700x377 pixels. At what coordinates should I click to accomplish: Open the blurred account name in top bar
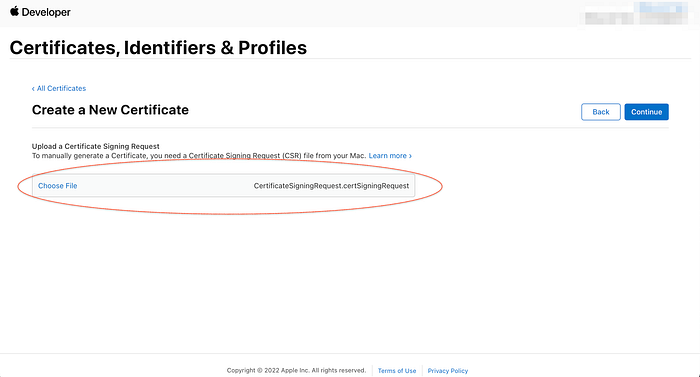609,18
